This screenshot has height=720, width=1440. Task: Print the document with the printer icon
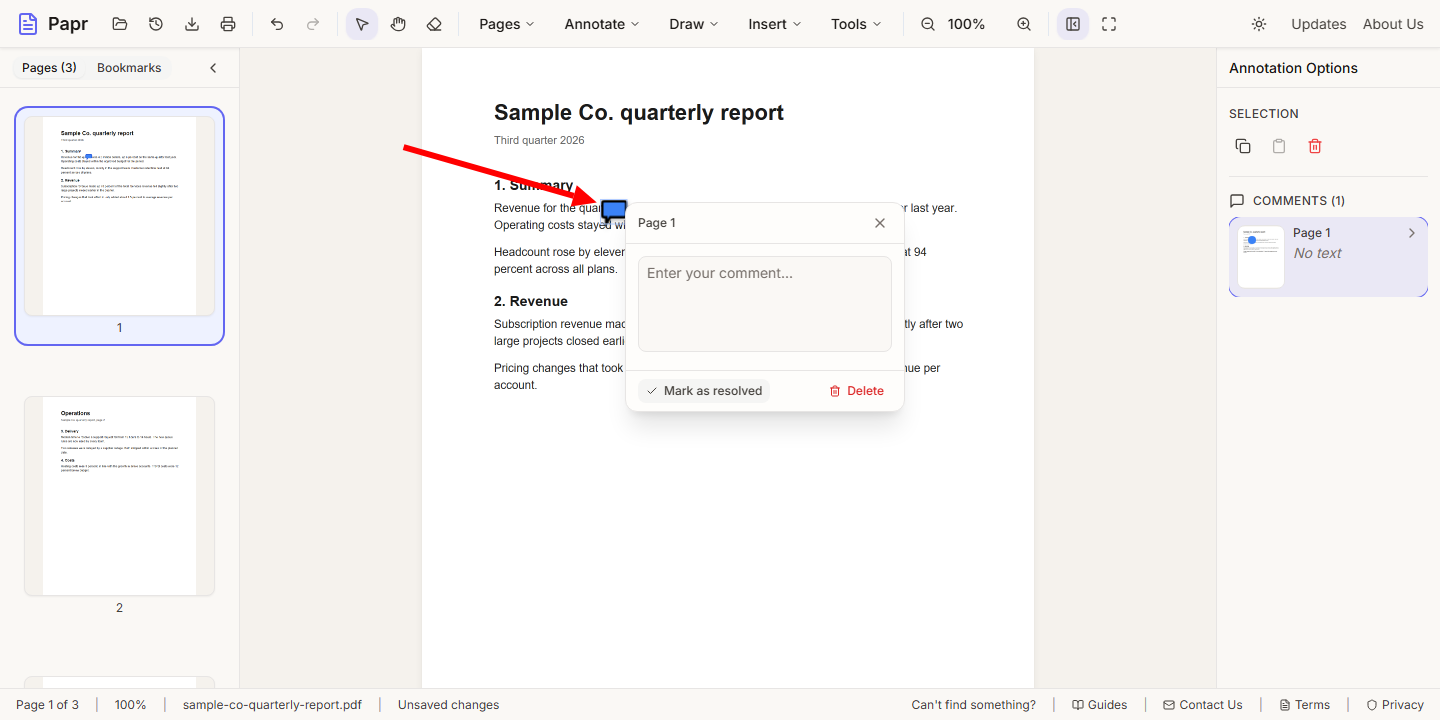pyautogui.click(x=228, y=24)
